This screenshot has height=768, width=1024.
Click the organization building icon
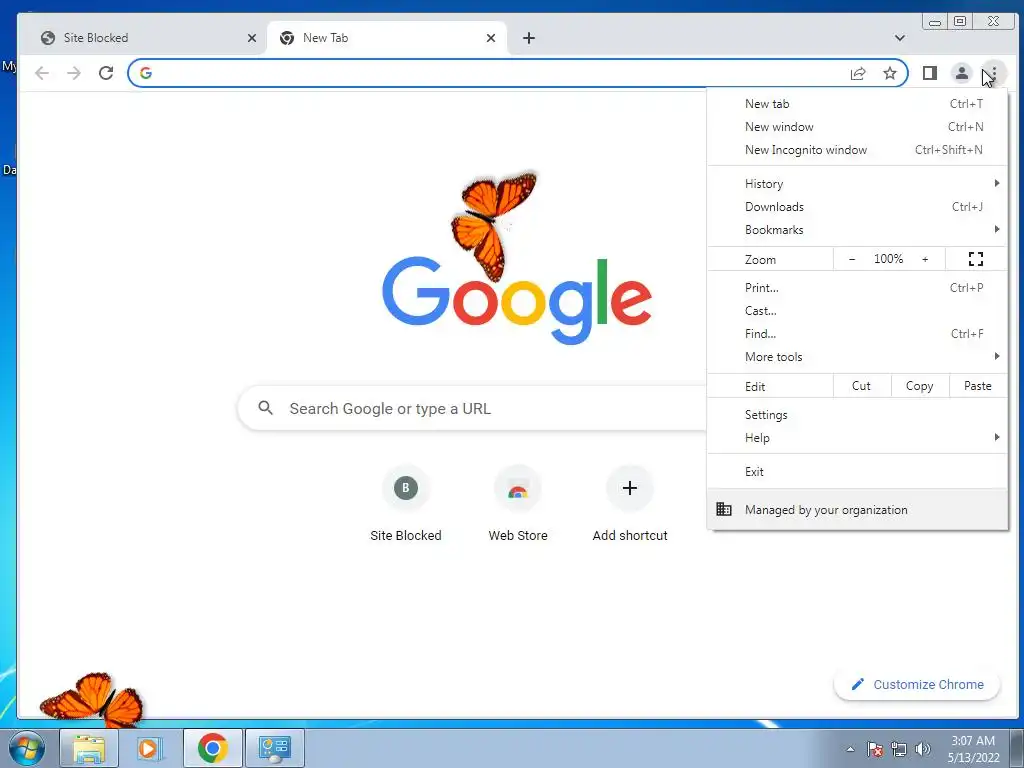(x=724, y=509)
